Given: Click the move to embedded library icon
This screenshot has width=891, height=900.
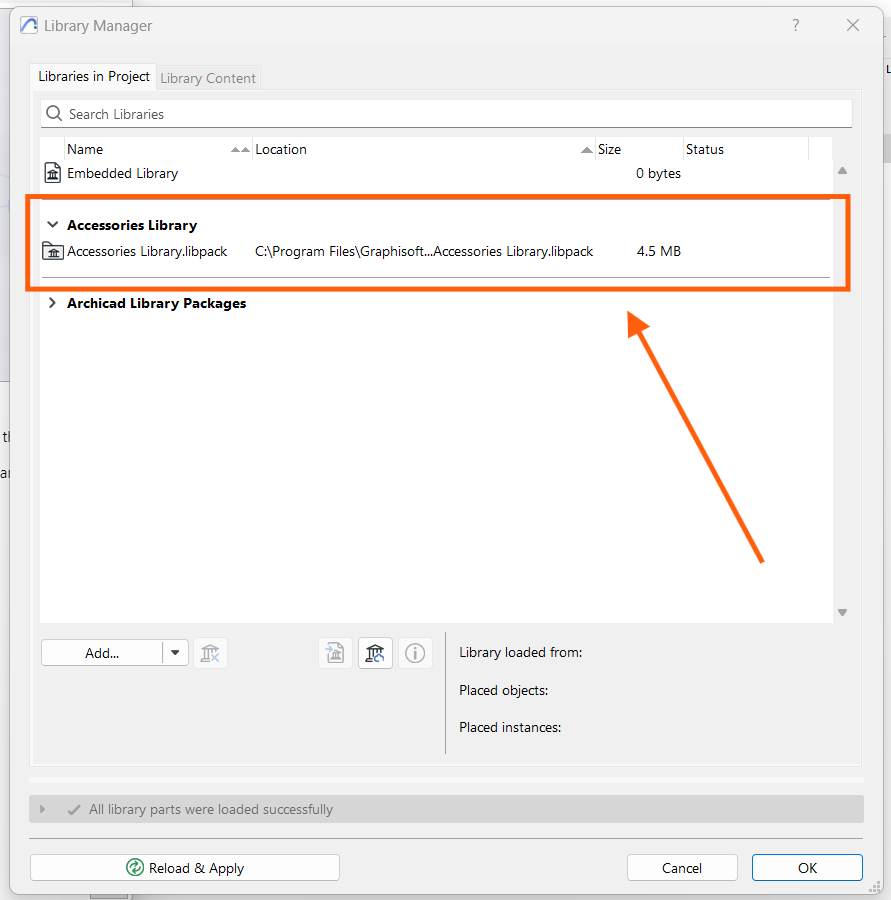Looking at the screenshot, I should click(335, 653).
